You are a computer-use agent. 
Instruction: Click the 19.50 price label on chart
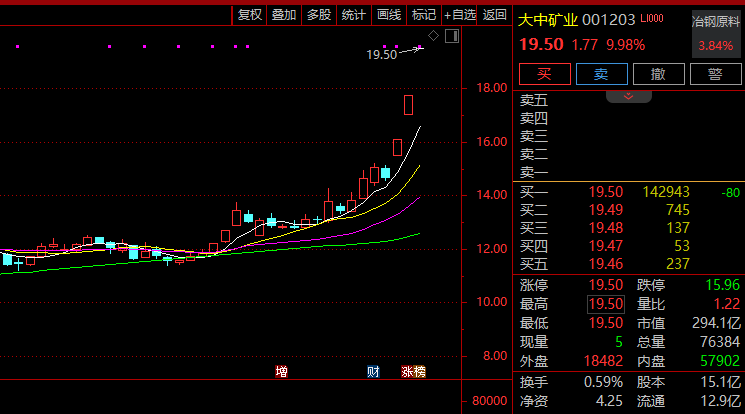coord(382,55)
